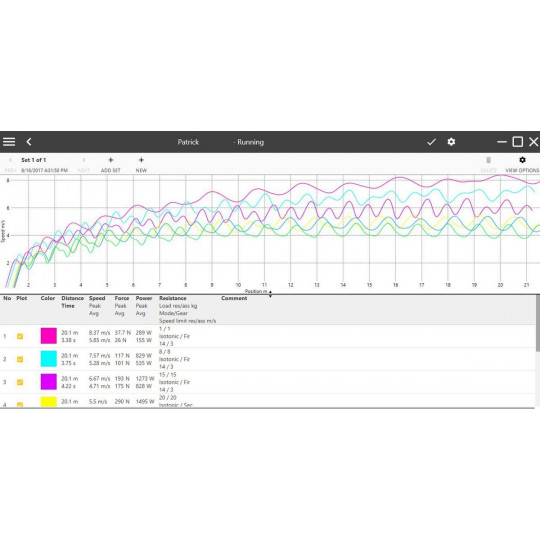This screenshot has height=540, width=540.
Task: Click the 8.37 m/s peak speed value
Action: point(99,333)
